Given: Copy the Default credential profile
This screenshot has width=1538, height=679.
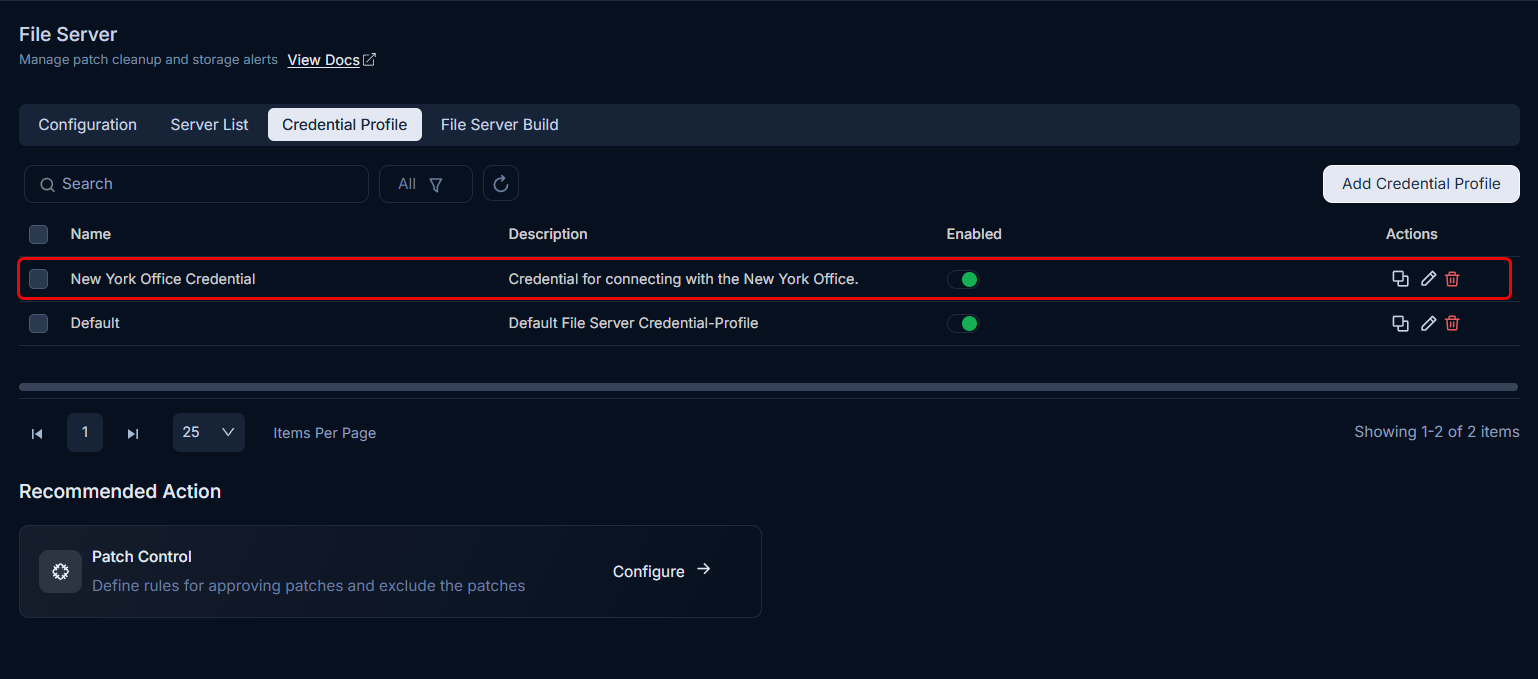Looking at the screenshot, I should click(1400, 323).
